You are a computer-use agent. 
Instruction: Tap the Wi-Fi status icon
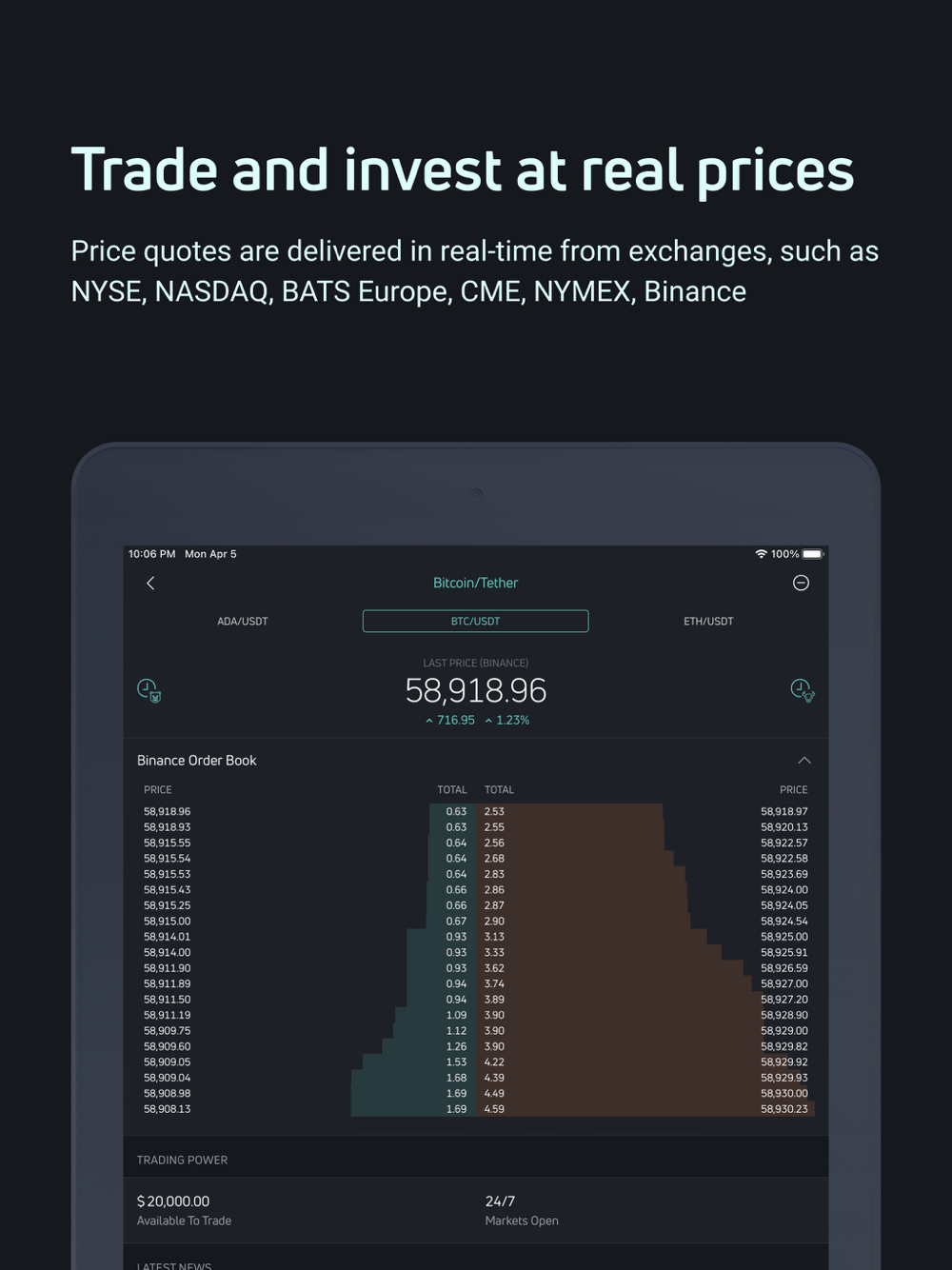[761, 554]
